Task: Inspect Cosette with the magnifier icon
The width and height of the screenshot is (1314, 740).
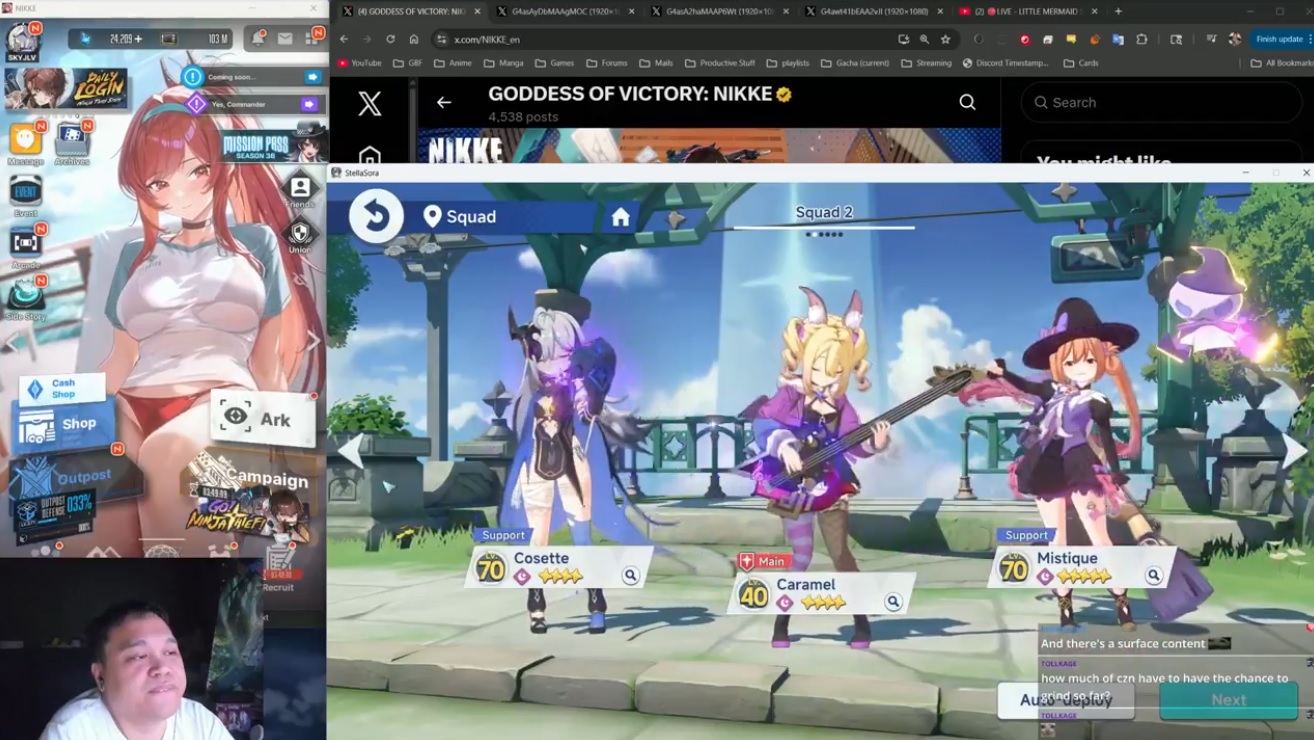Action: pyautogui.click(x=630, y=575)
